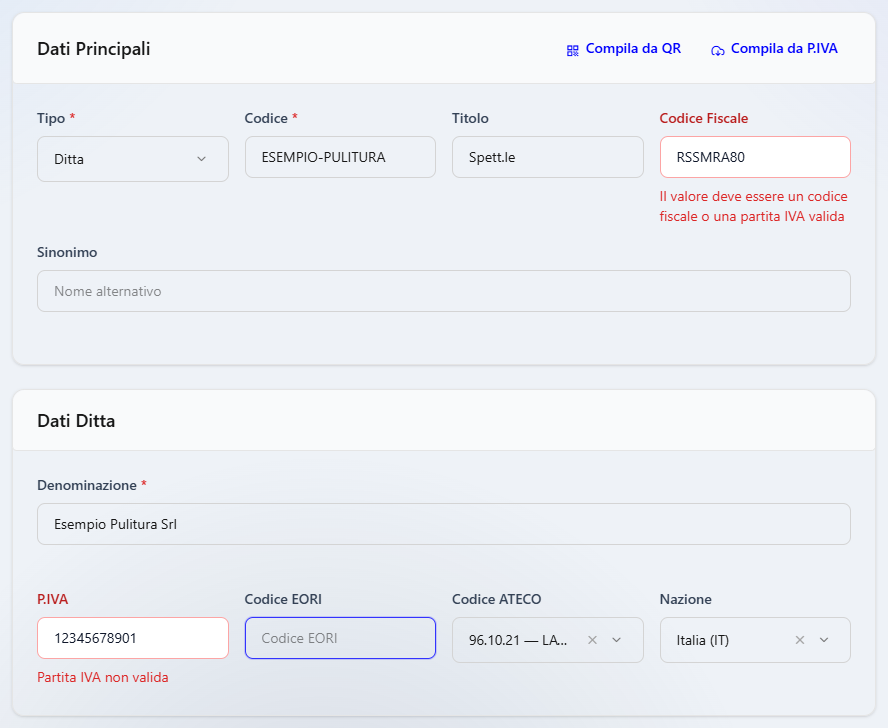The height and width of the screenshot is (728, 888).
Task: Click the Dati Principali heading
Action: pos(94,49)
